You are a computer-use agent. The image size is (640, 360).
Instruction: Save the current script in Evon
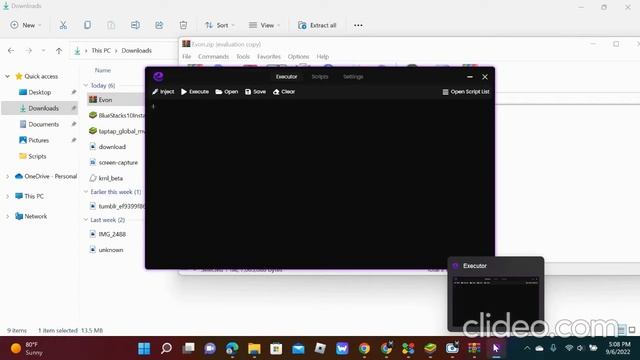tap(256, 92)
